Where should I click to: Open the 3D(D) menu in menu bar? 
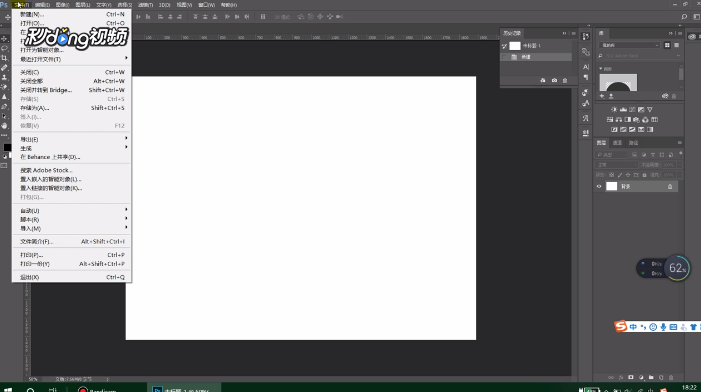(165, 5)
